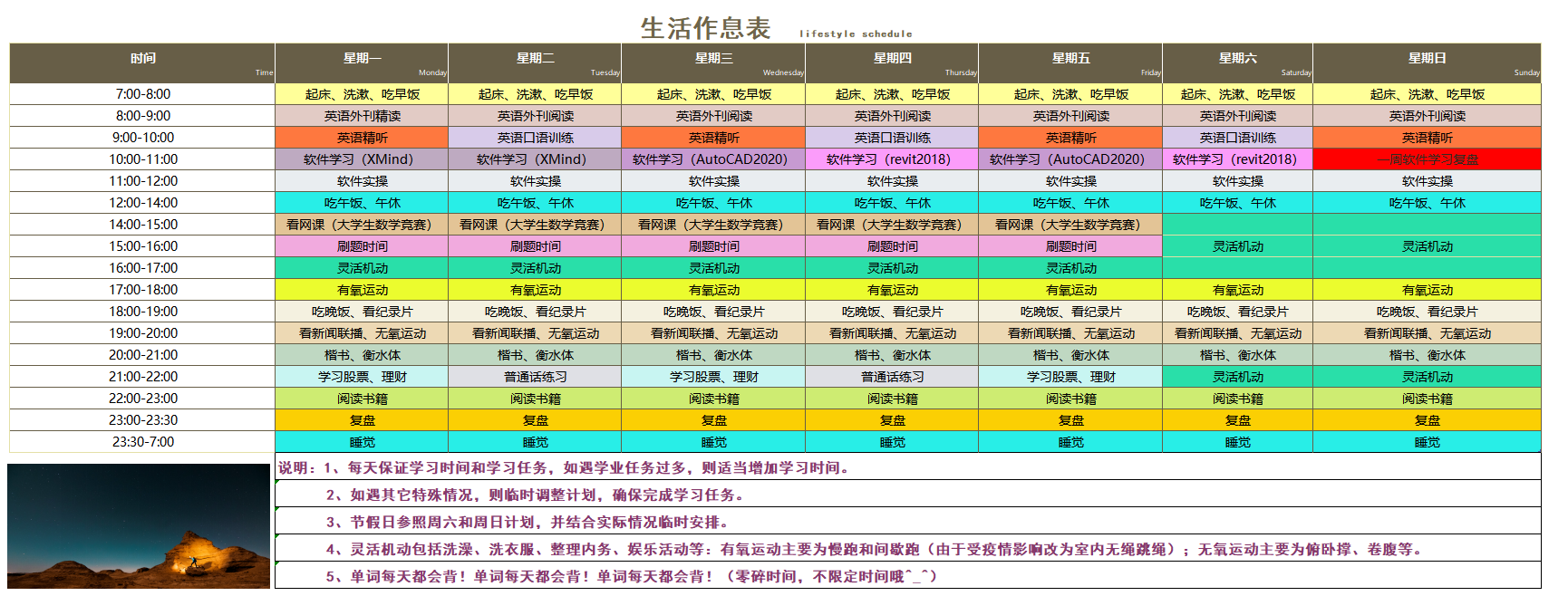The width and height of the screenshot is (1568, 596).
Task: Click Sunday's orange "英语精听" cell
Action: pyautogui.click(x=1427, y=138)
